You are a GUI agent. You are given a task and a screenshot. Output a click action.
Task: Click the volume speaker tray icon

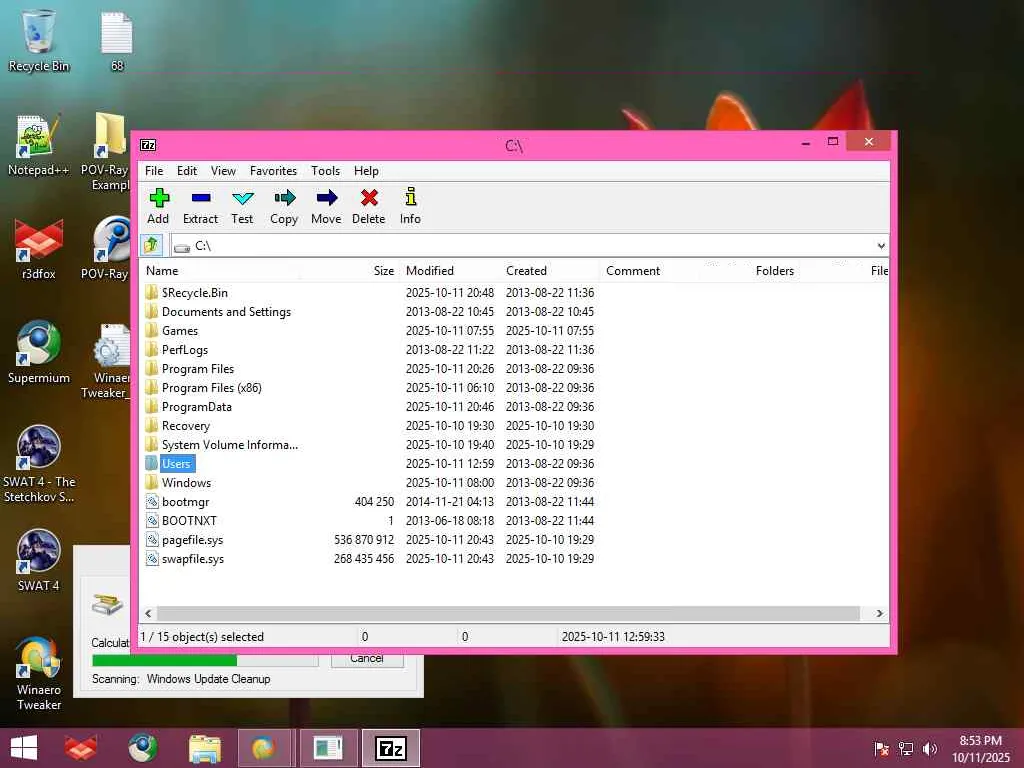click(929, 748)
